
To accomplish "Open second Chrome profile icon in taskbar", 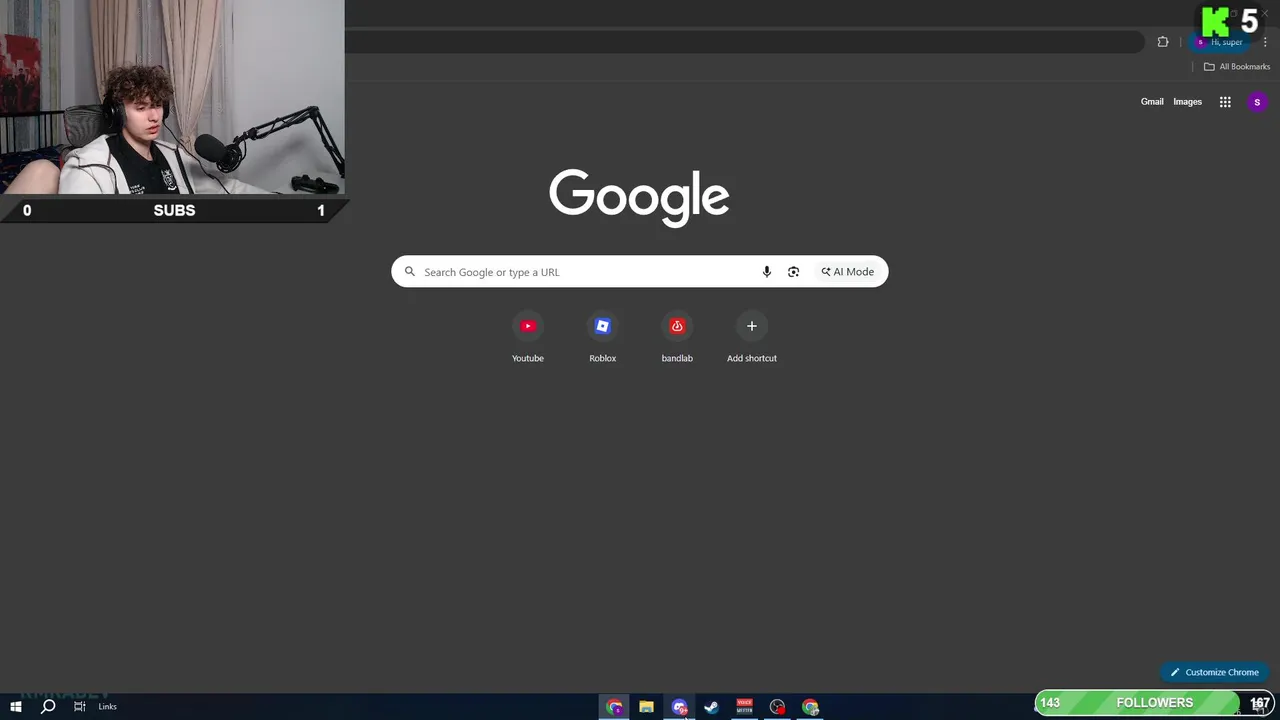I will pyautogui.click(x=810, y=707).
